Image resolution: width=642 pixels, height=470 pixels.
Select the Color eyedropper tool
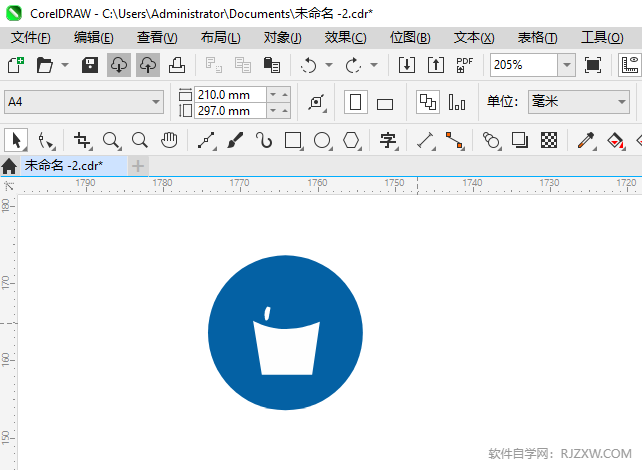point(586,140)
